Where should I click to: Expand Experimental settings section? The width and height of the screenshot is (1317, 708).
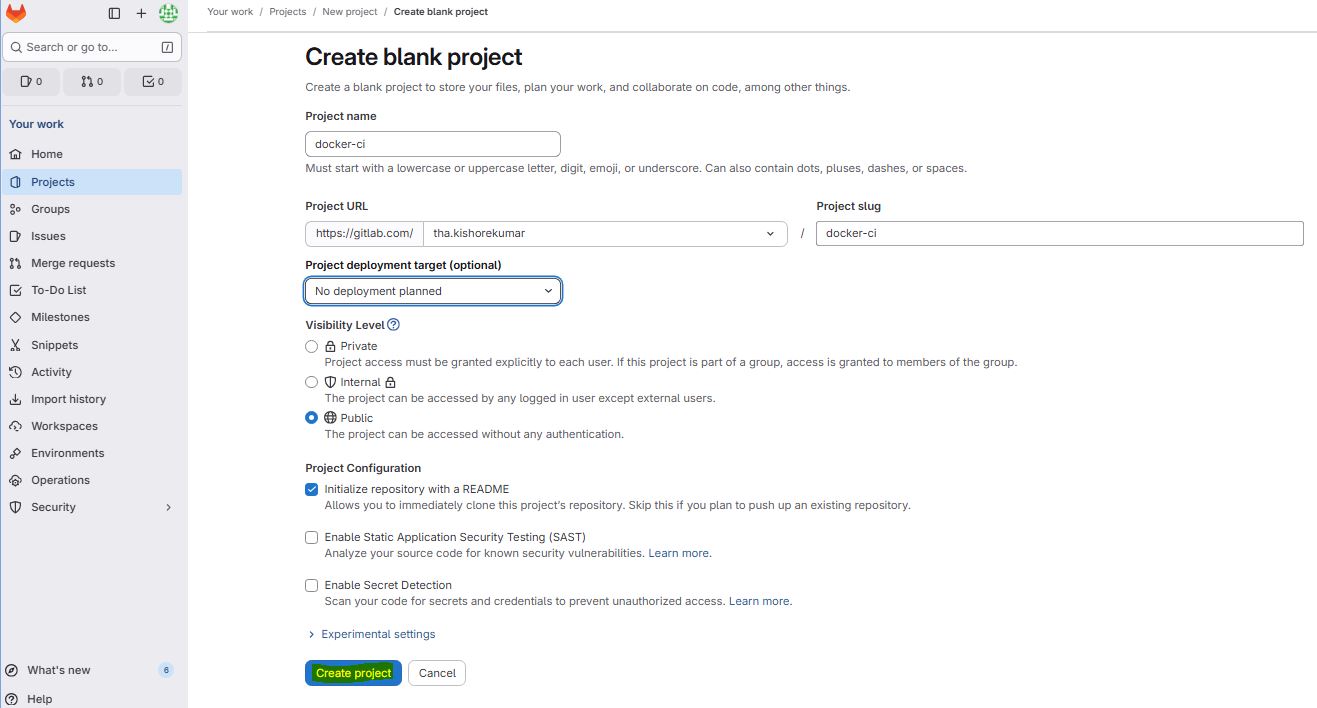371,634
